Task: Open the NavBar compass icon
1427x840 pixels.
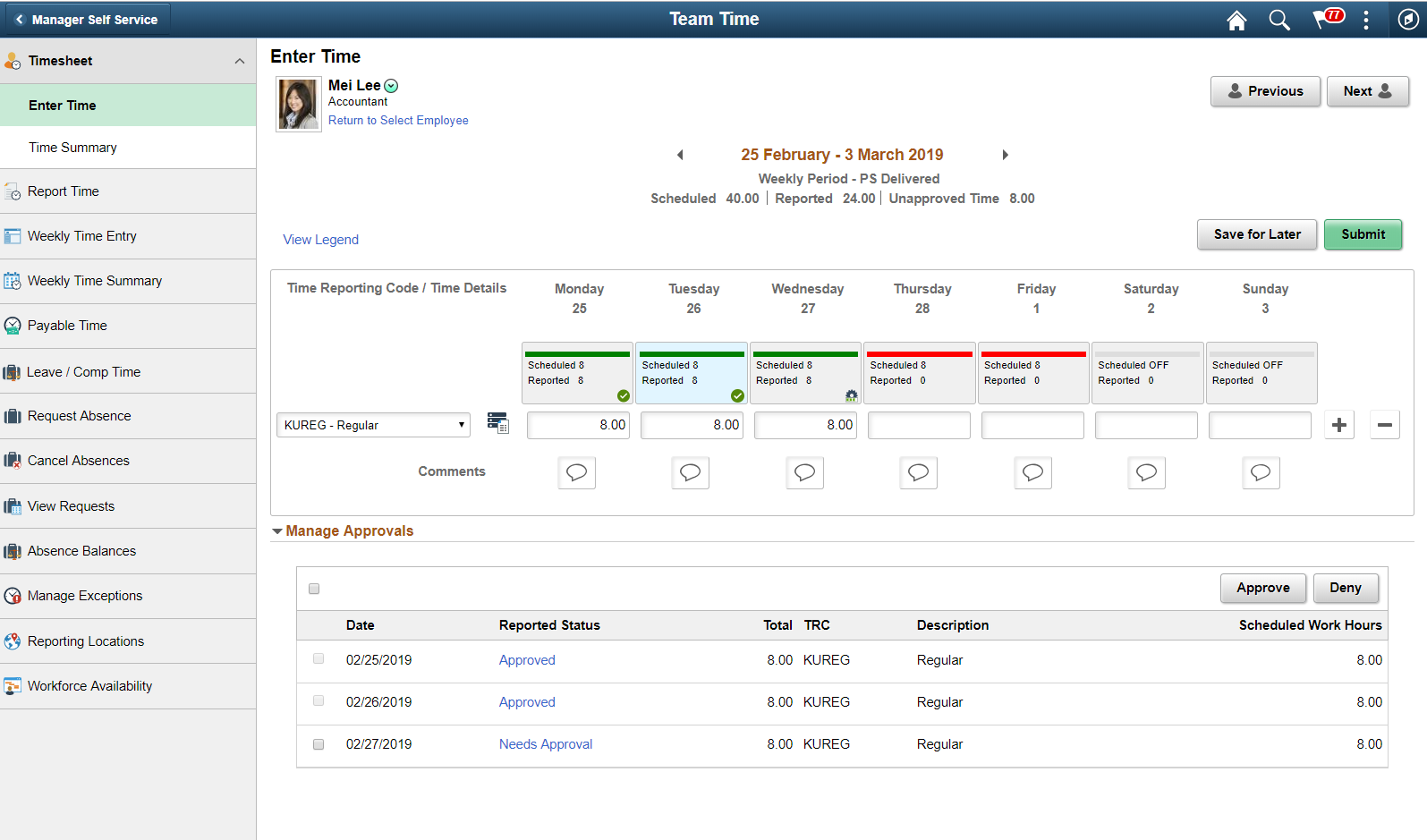Action: 1408,20
